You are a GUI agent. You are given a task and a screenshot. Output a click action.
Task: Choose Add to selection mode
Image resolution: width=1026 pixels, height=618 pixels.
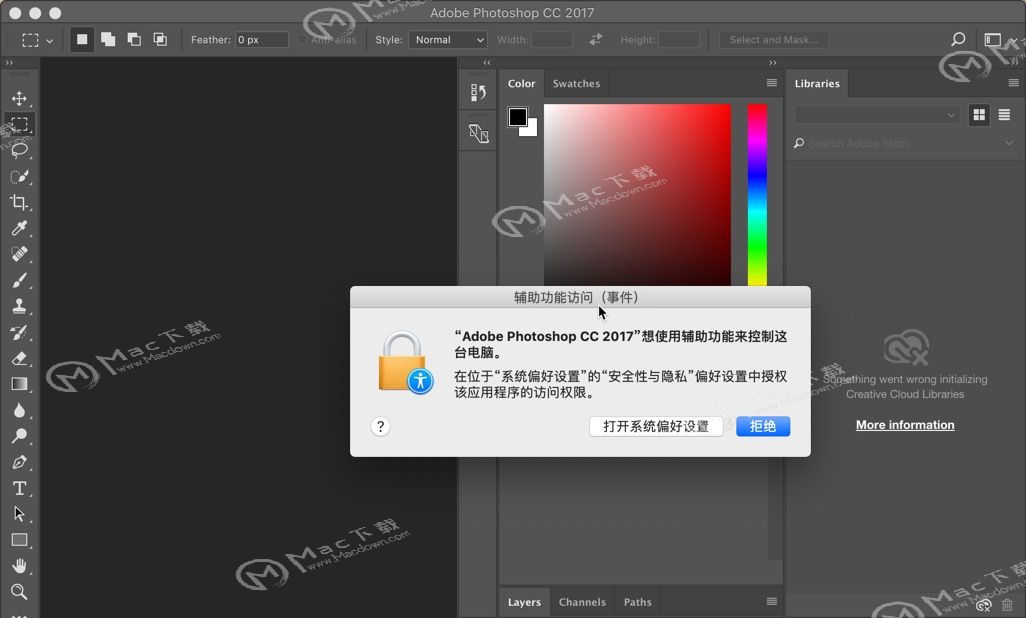108,39
